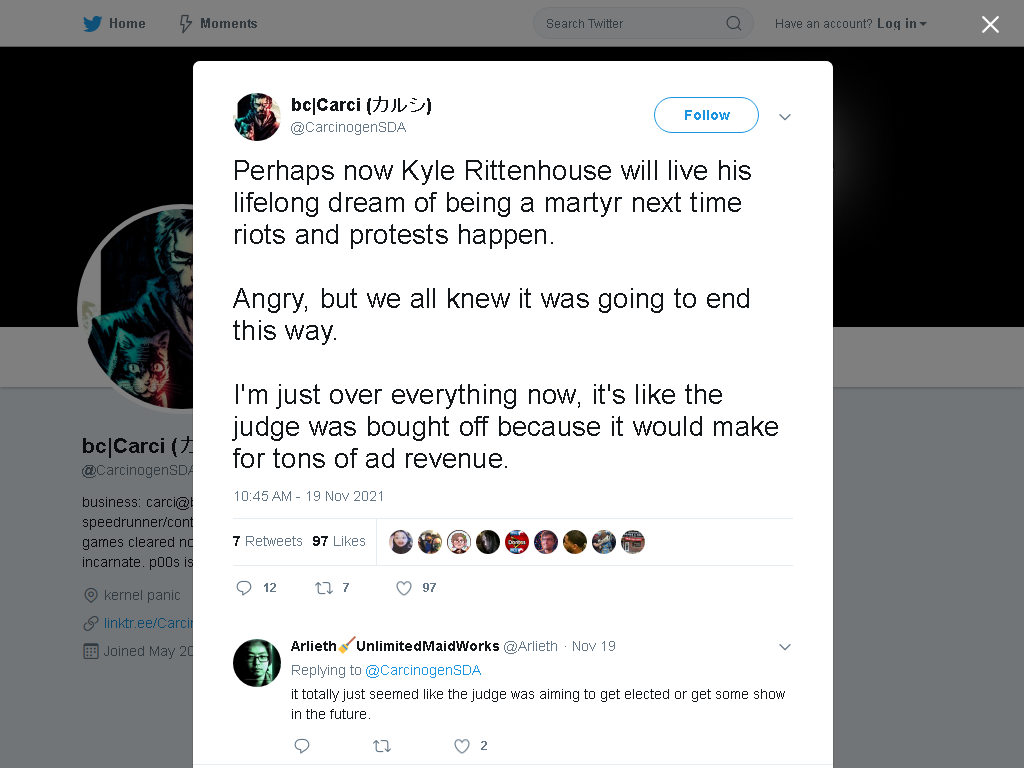Open the Log in dropdown

click(x=902, y=24)
